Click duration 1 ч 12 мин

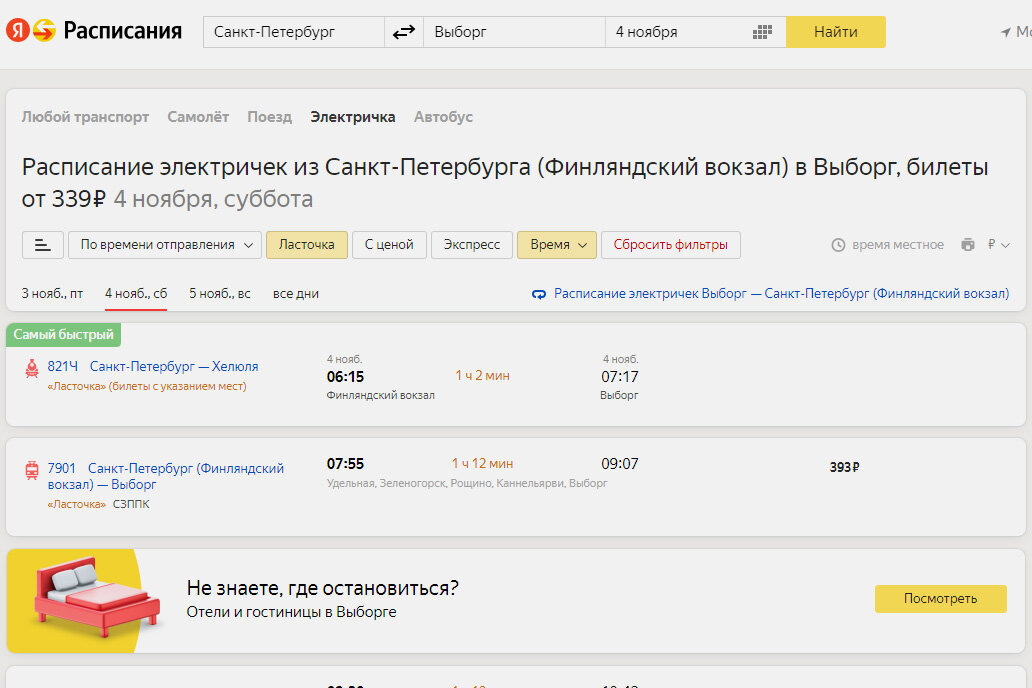(482, 463)
